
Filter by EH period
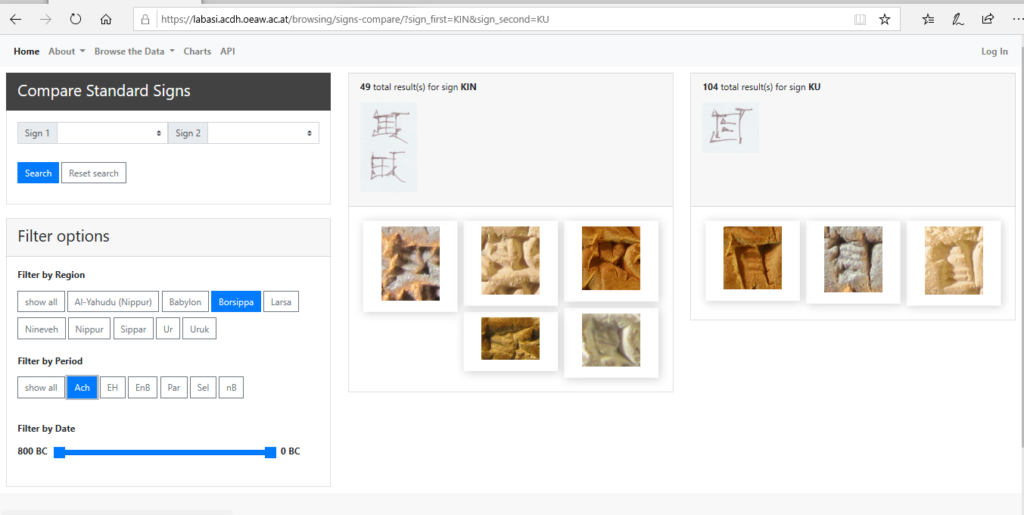tap(112, 388)
